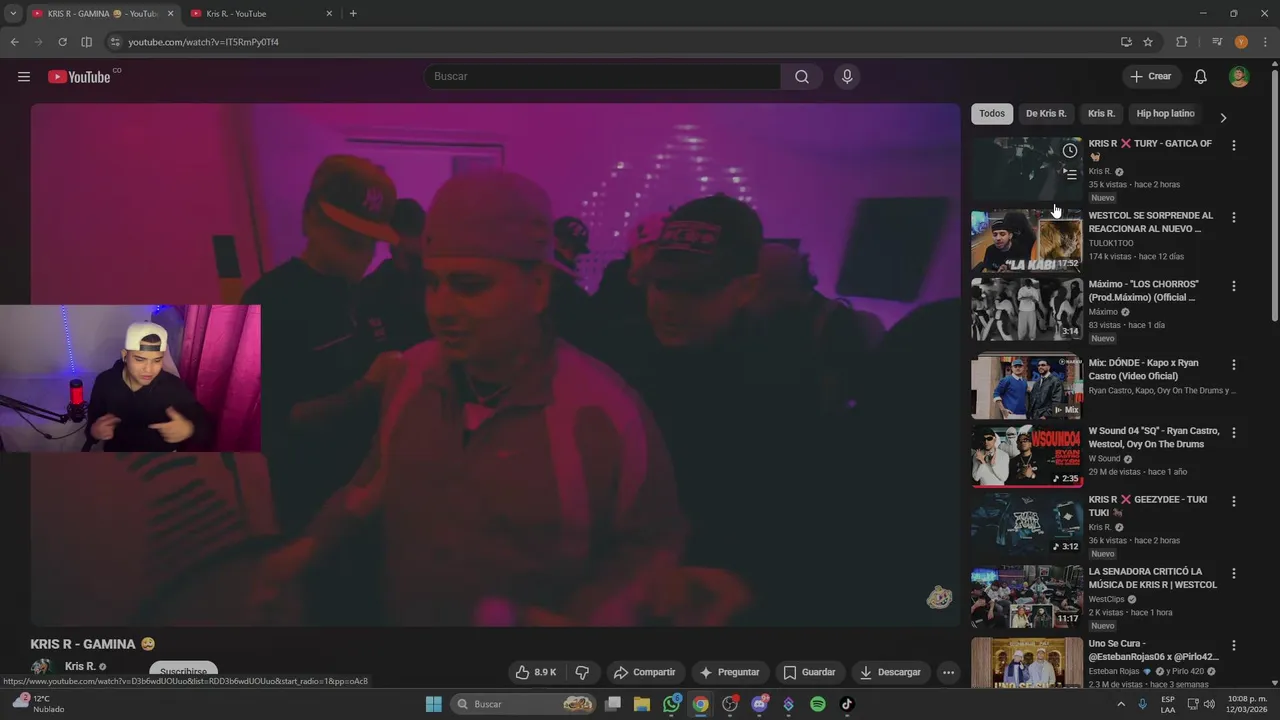Like the video with 8.9 K
The width and height of the screenshot is (1280, 720).
pos(536,672)
